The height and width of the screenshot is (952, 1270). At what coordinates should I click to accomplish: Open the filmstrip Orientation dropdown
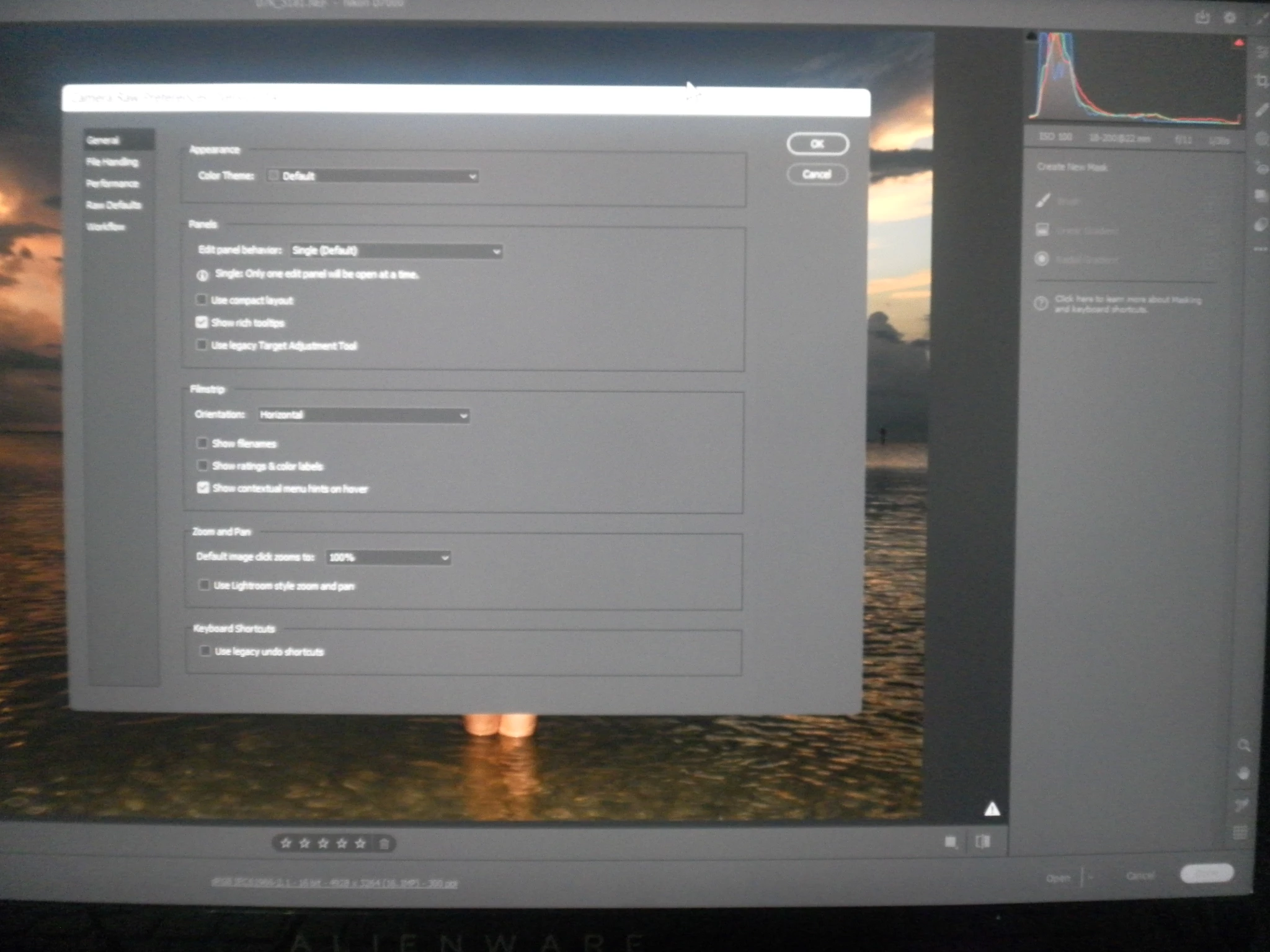pyautogui.click(x=363, y=415)
